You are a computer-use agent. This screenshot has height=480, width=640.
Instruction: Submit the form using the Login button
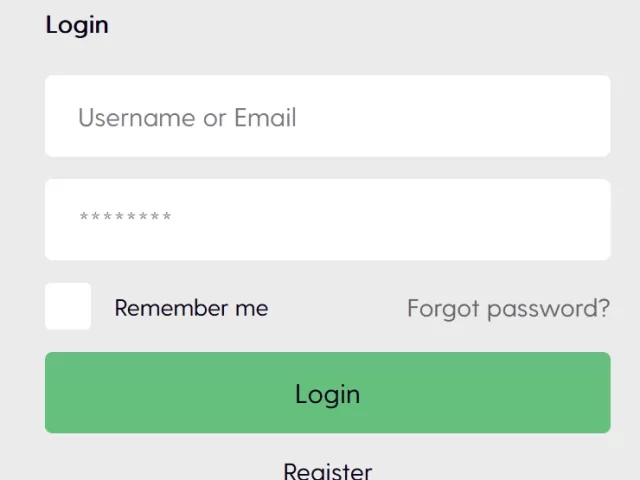click(x=327, y=393)
